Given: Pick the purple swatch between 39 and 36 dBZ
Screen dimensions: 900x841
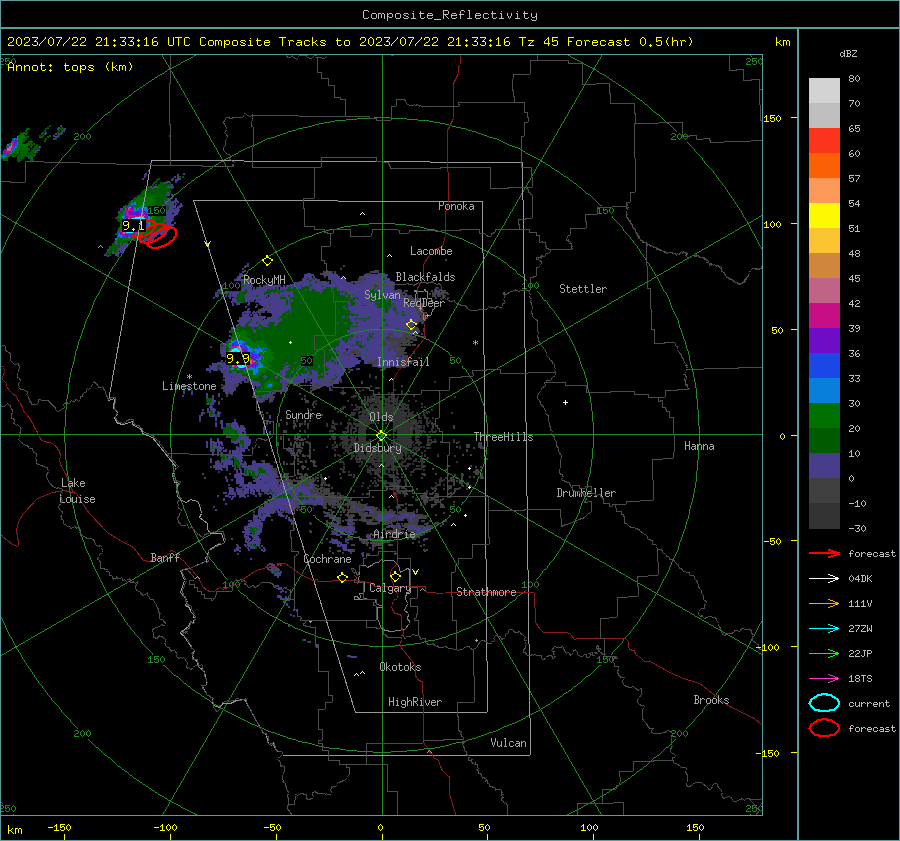Looking at the screenshot, I should (x=824, y=340).
